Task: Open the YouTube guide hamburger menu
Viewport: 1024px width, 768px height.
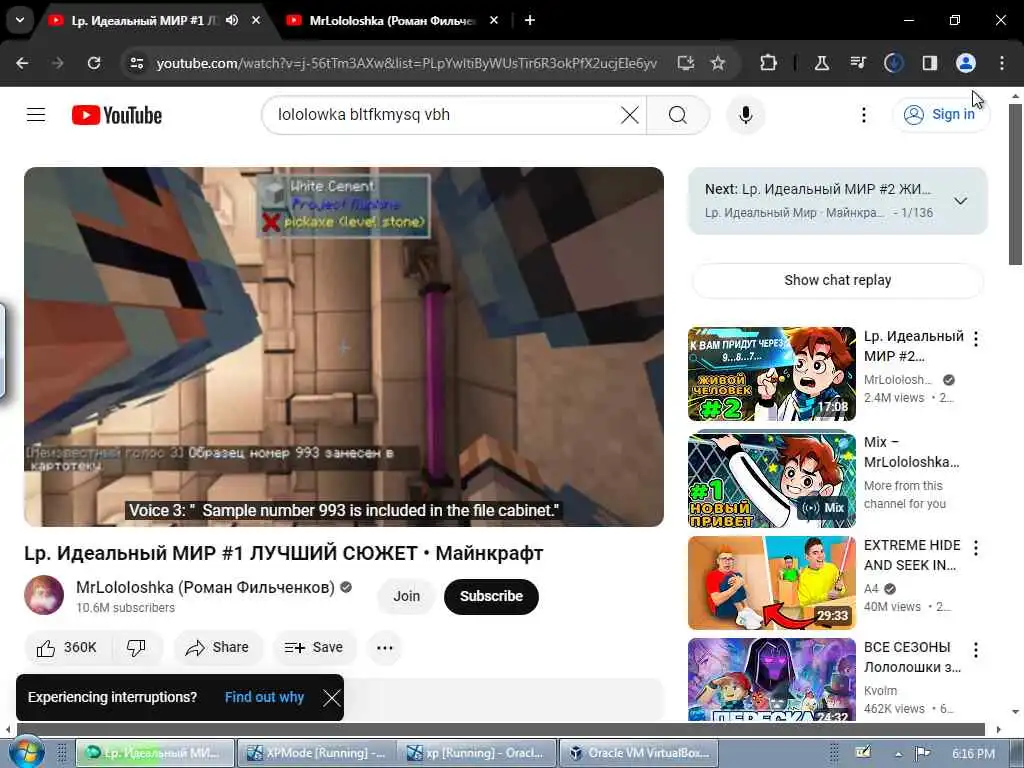Action: 36,115
